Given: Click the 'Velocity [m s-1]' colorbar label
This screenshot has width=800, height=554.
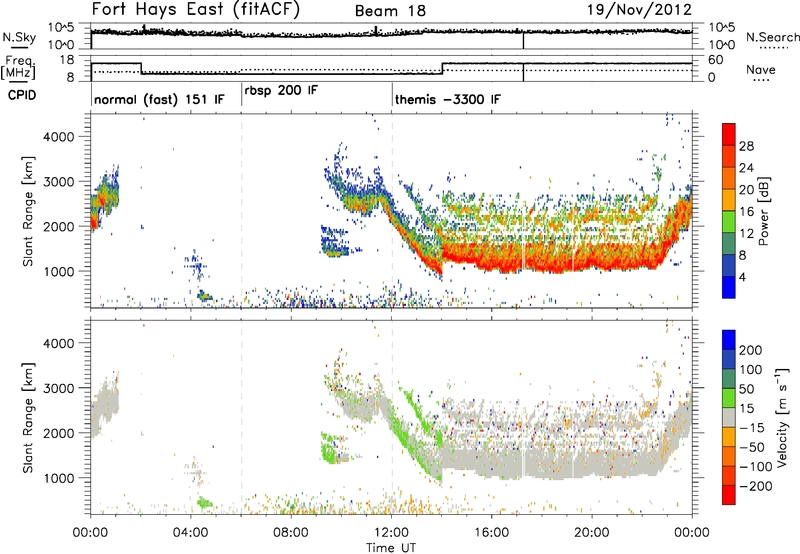Looking at the screenshot, I should click(x=781, y=417).
